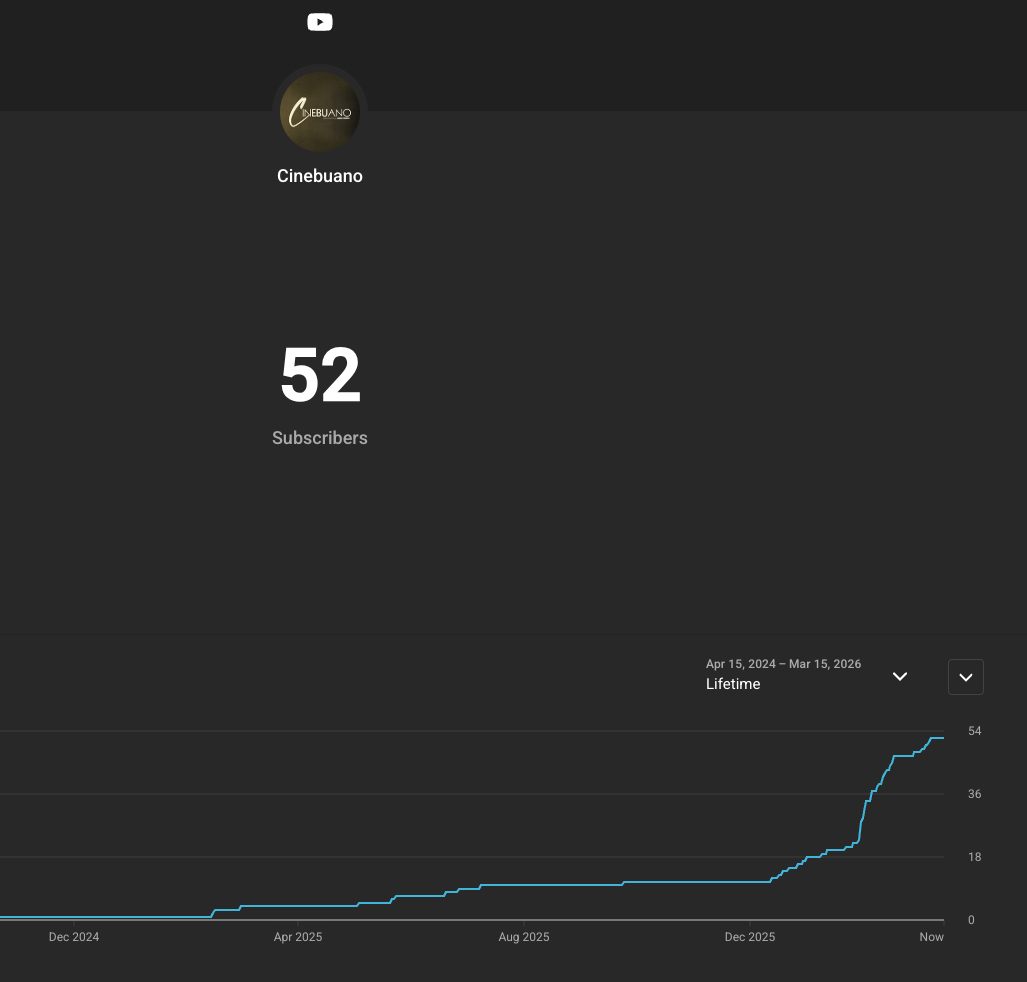Select the 52 subscriber count
The width and height of the screenshot is (1027, 982).
pyautogui.click(x=320, y=375)
